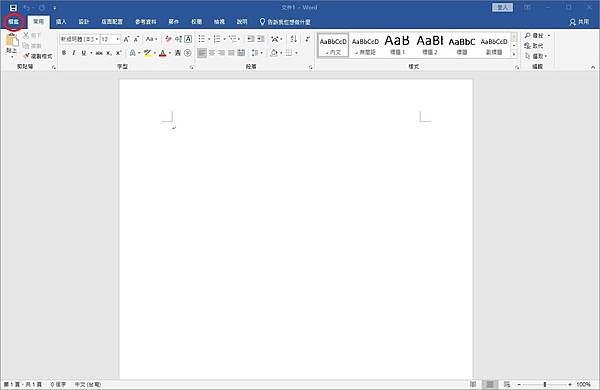This screenshot has height=390, width=600.
Task: Save document with quick access Save icon
Action: coord(13,8)
